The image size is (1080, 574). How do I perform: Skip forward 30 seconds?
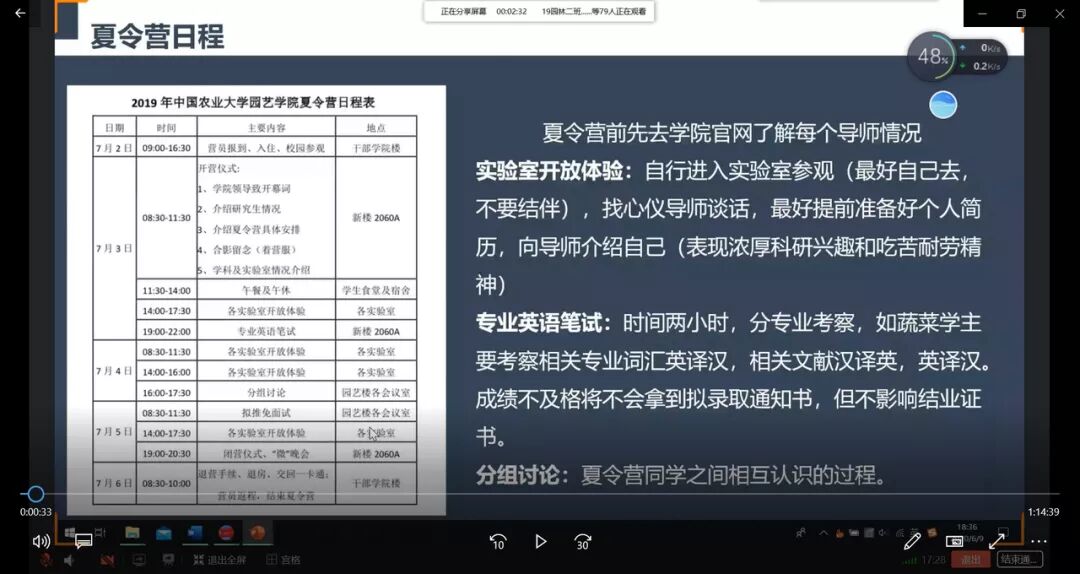(583, 542)
